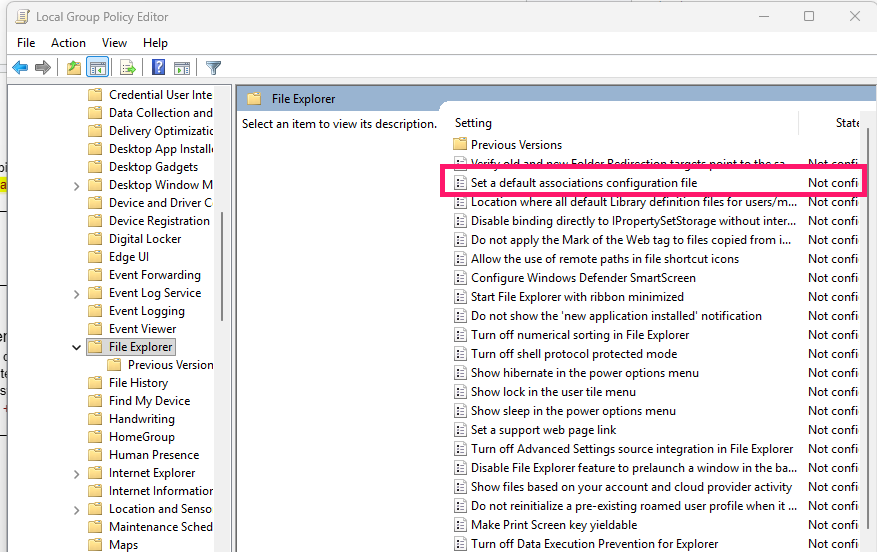Image resolution: width=877 pixels, height=552 pixels.
Task: Select Device Registration in the tree
Action: 159,221
